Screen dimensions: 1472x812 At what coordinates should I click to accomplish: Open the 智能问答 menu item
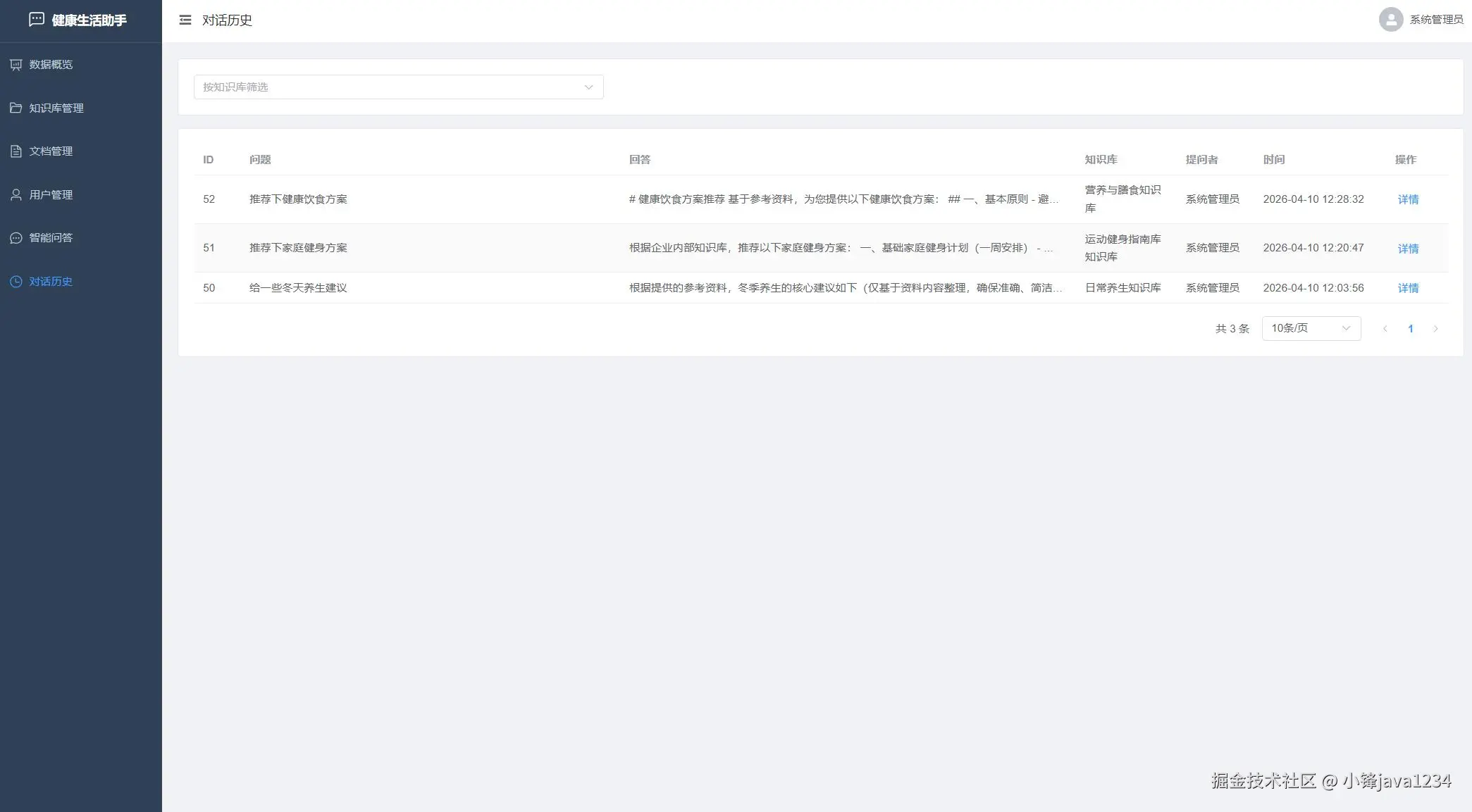pos(51,238)
